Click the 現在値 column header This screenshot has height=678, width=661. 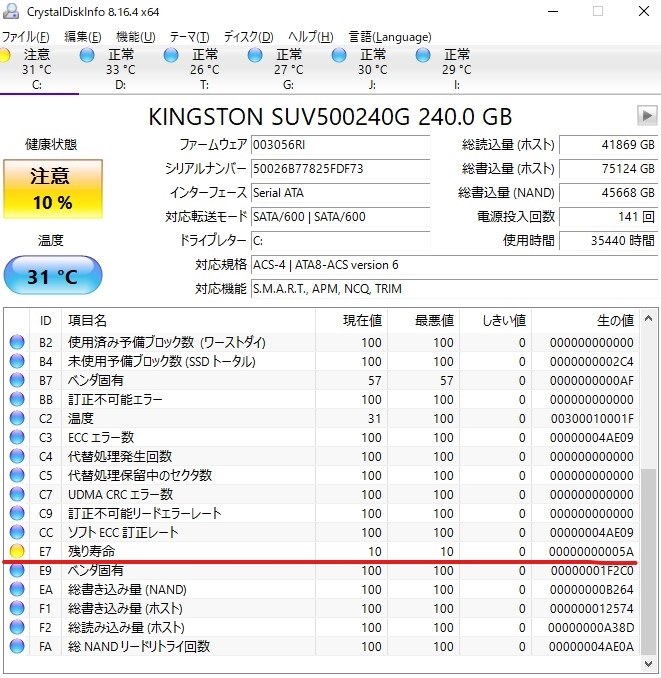[351, 321]
